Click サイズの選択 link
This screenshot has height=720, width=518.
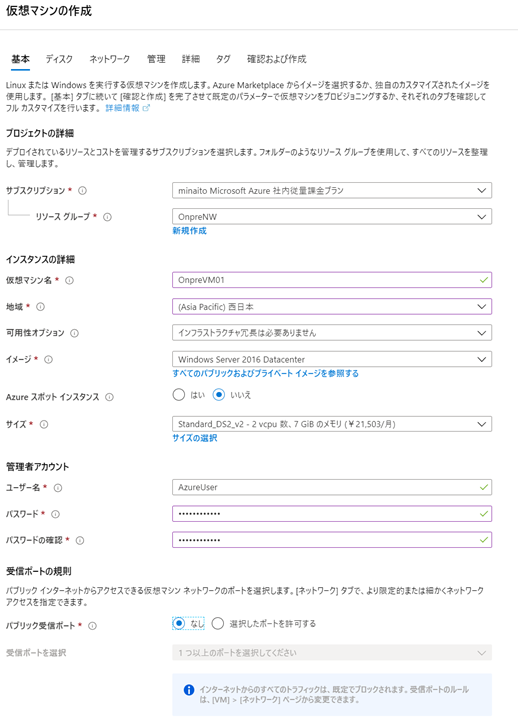pos(195,438)
